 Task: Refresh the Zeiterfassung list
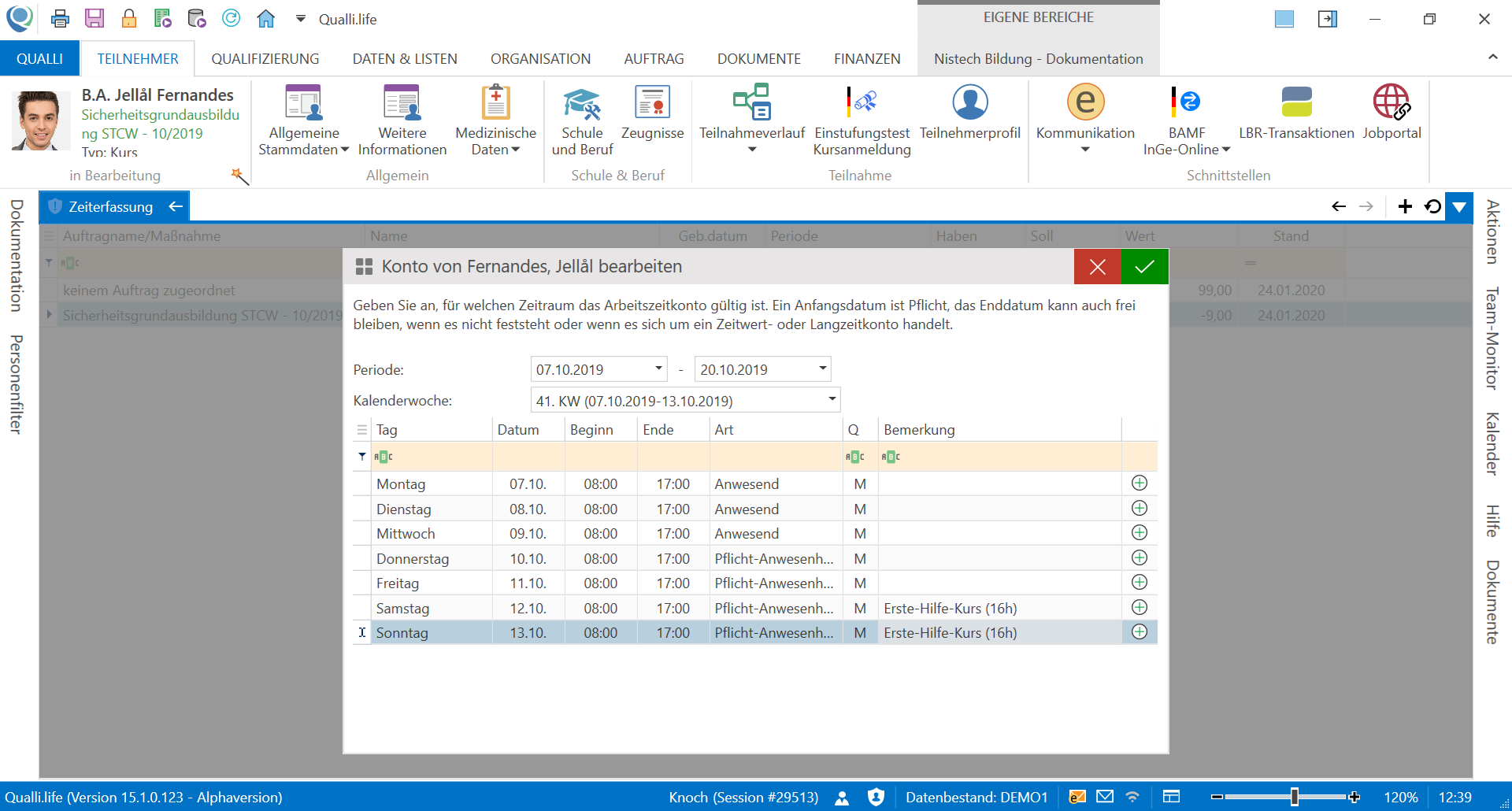pos(1433,206)
